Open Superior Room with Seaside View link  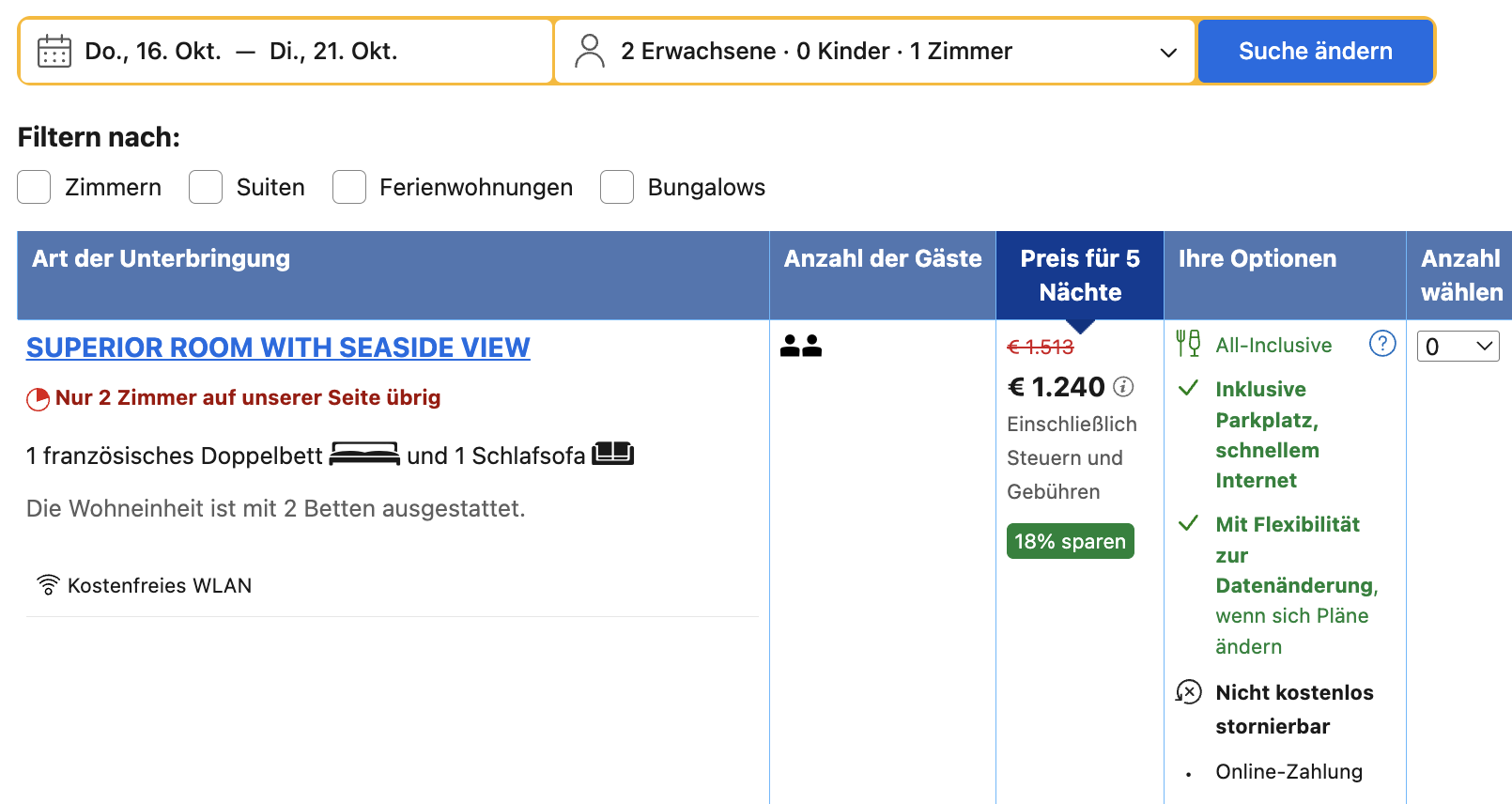pyautogui.click(x=278, y=348)
